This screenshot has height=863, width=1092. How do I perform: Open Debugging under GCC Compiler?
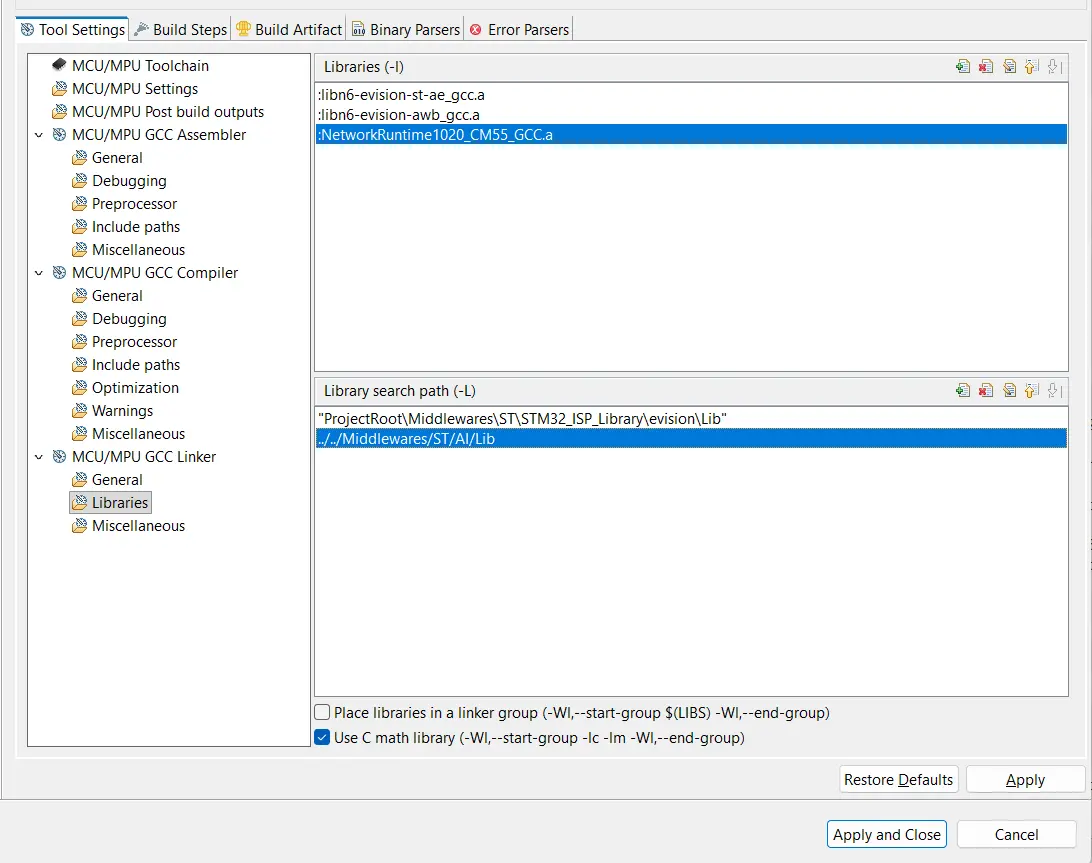coord(129,318)
